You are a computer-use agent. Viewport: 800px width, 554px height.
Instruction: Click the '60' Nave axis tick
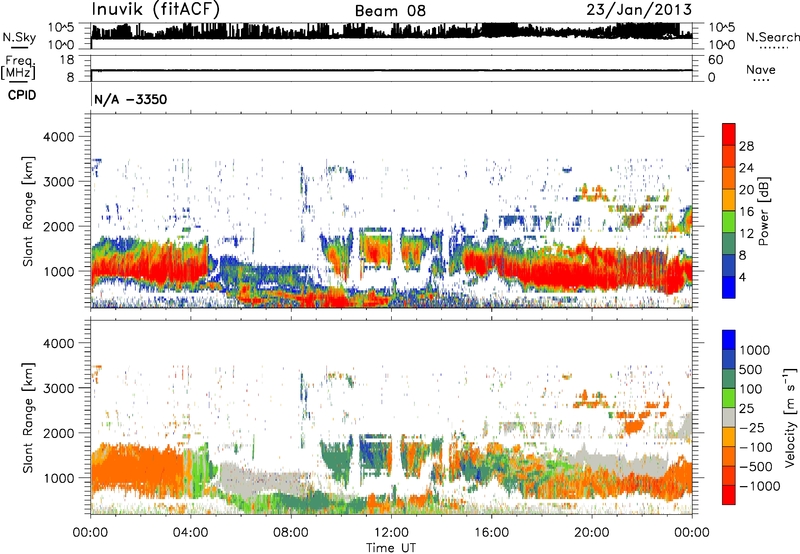tap(715, 60)
